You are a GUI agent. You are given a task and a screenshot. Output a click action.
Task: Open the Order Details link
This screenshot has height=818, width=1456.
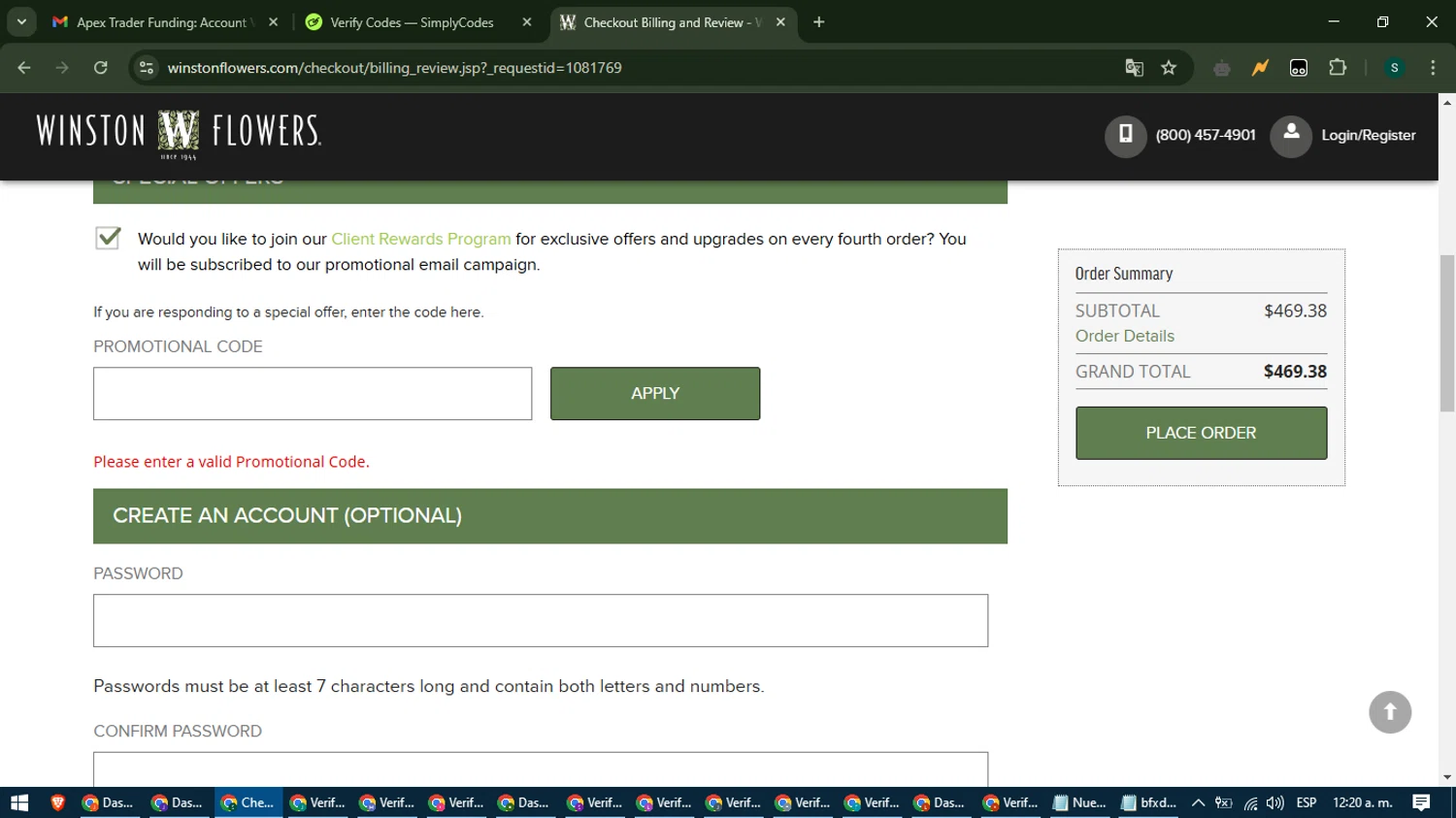point(1124,336)
